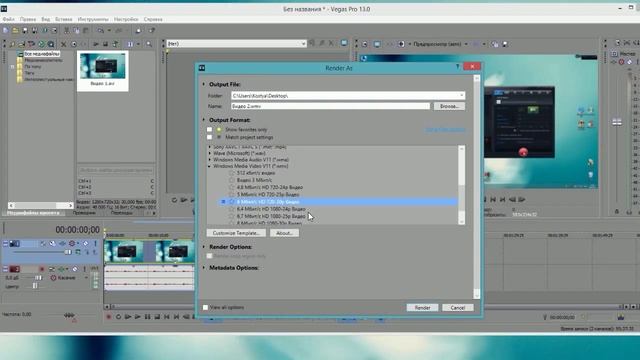Open the Folder path dropdown
Image resolution: width=640 pixels, height=360 pixels.
(461, 96)
